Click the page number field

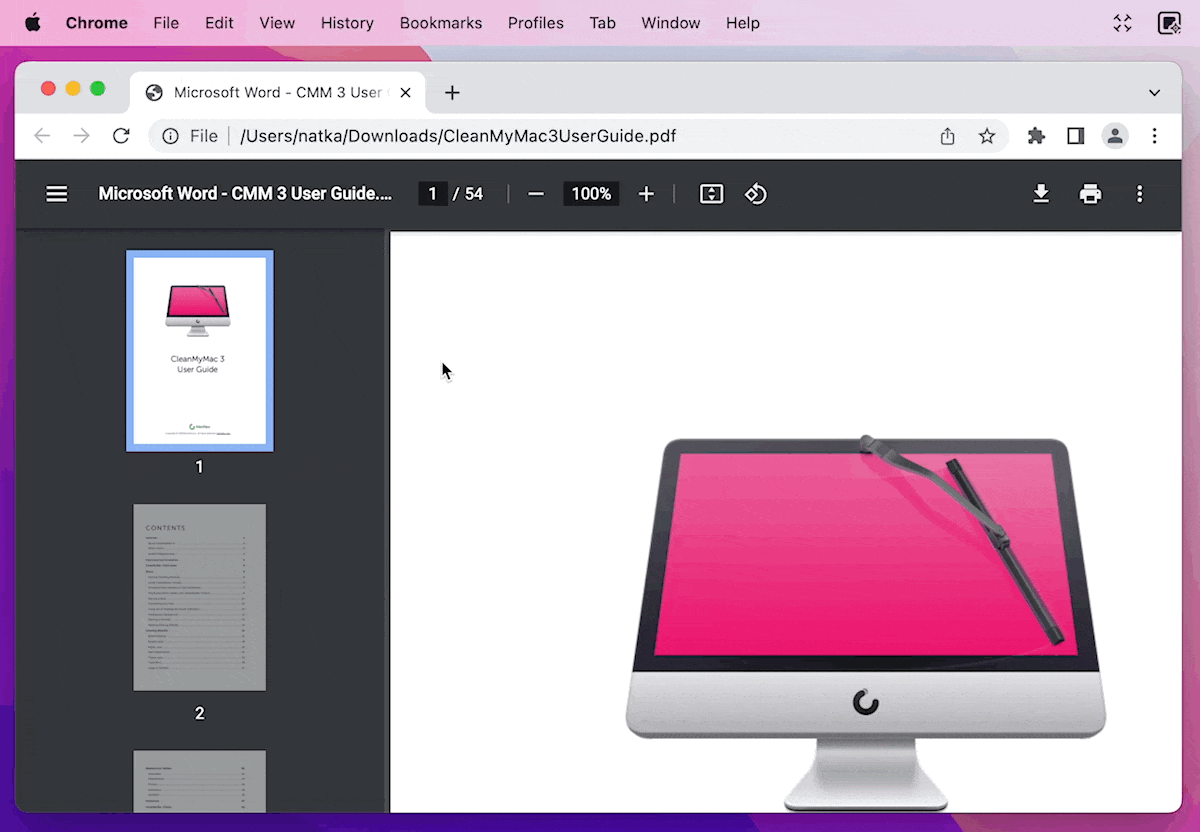pos(432,194)
